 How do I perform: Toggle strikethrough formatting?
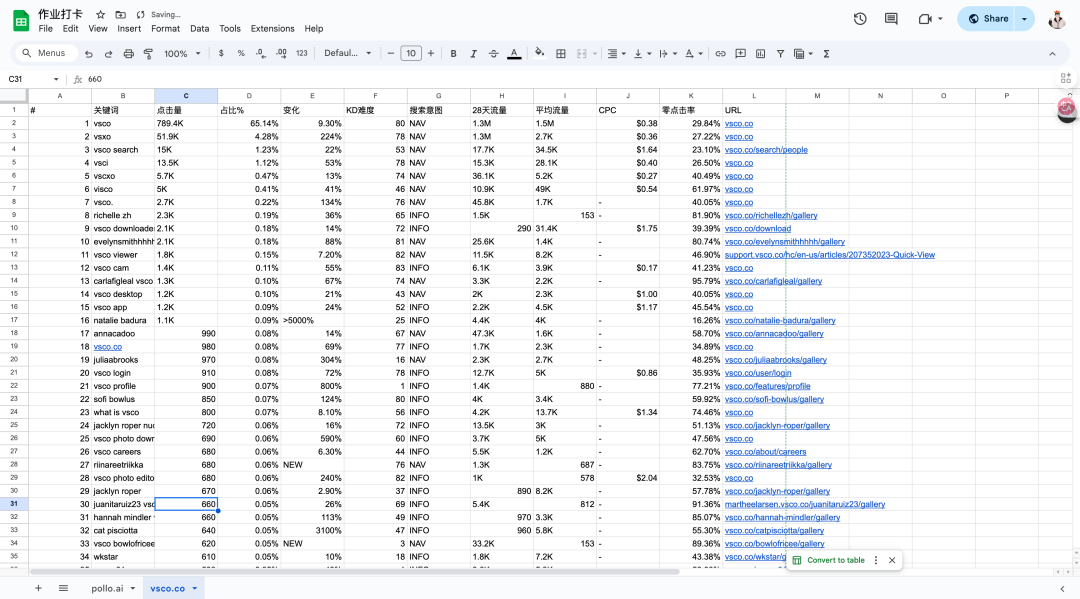pyautogui.click(x=493, y=54)
